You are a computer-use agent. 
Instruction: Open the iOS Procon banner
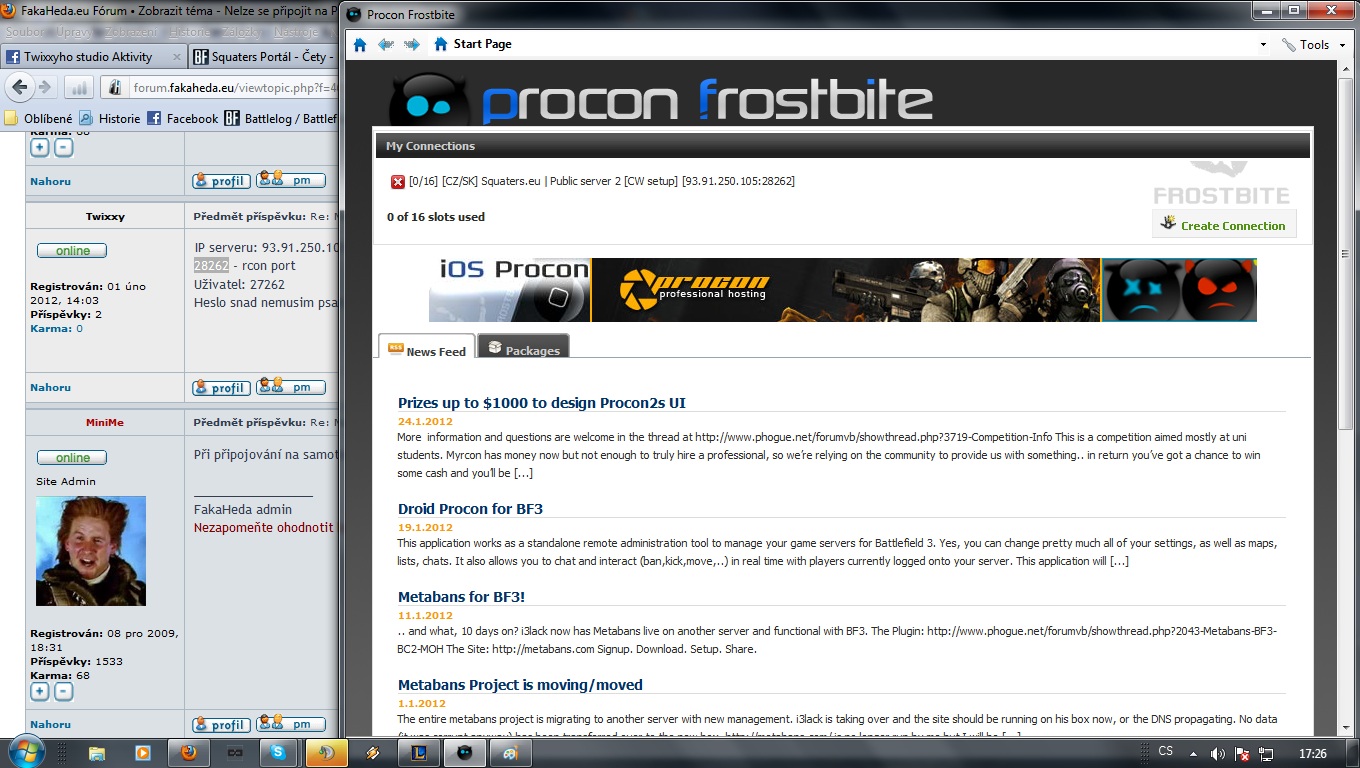pyautogui.click(x=510, y=290)
